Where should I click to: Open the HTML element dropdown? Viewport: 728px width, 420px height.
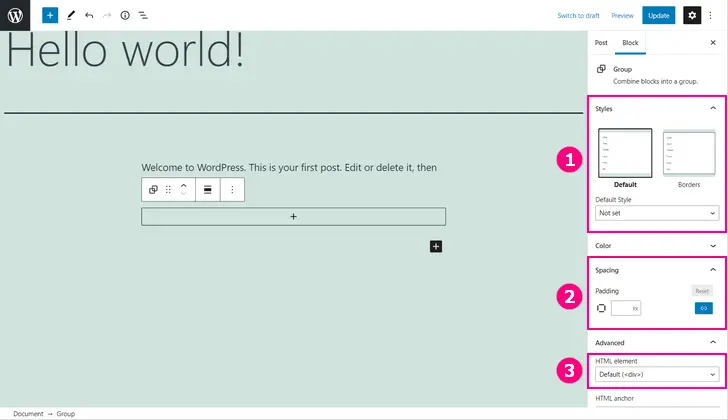[657, 375]
